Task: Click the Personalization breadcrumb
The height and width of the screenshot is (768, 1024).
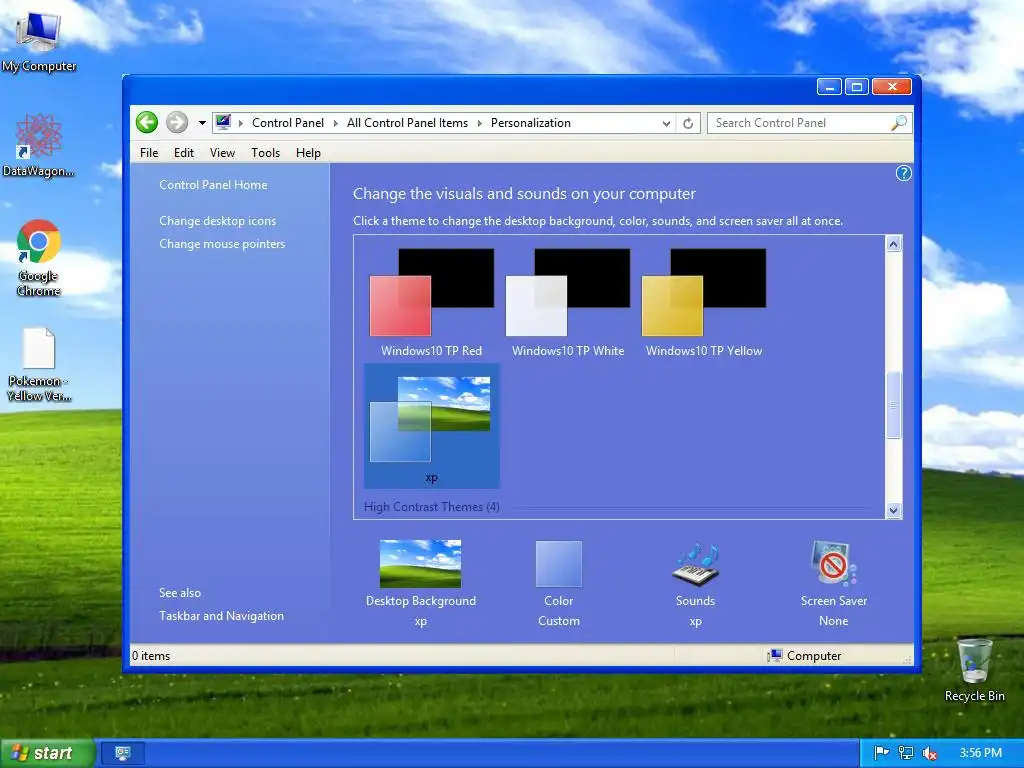Action: (531, 123)
